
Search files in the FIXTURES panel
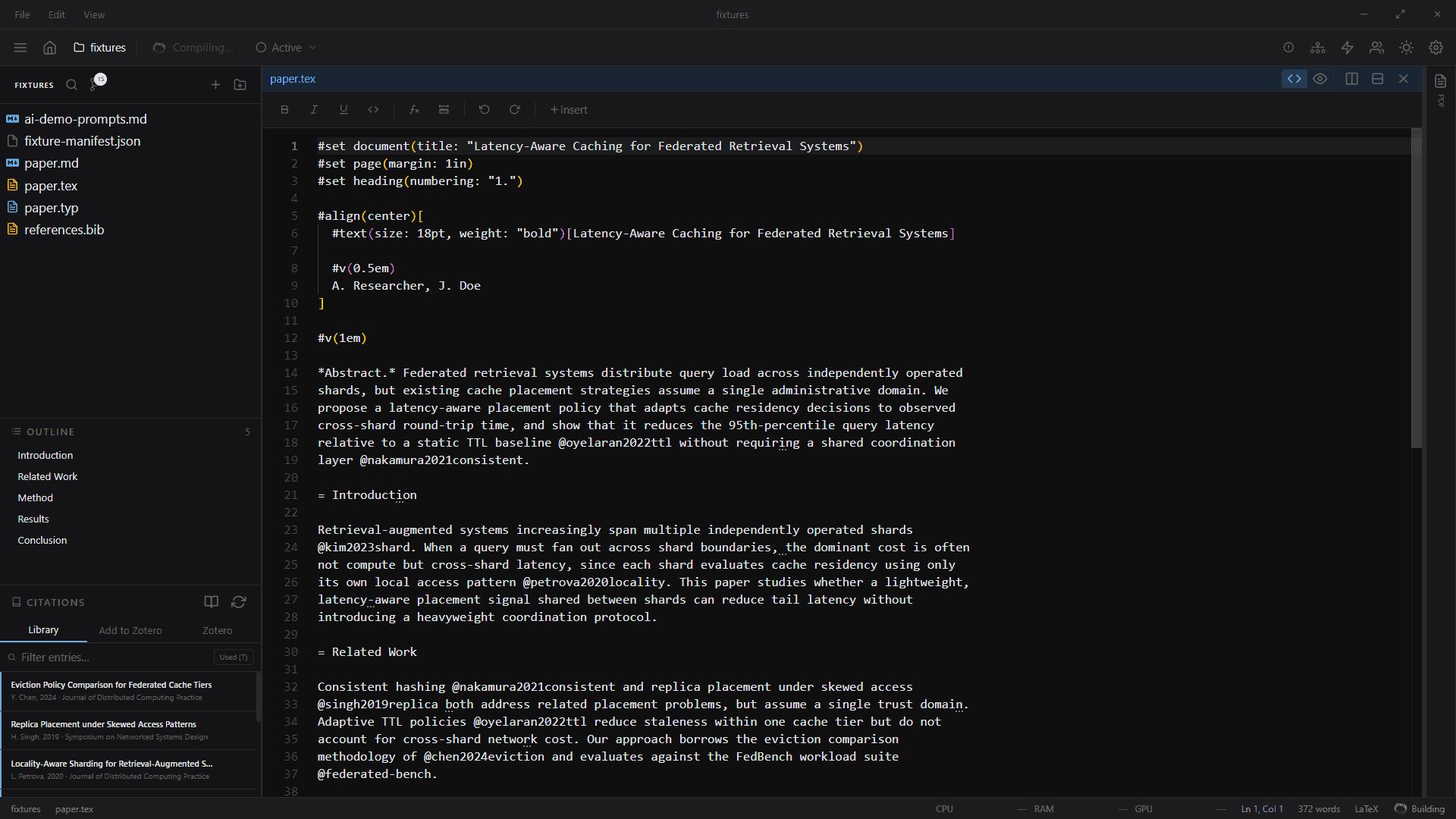tap(71, 85)
